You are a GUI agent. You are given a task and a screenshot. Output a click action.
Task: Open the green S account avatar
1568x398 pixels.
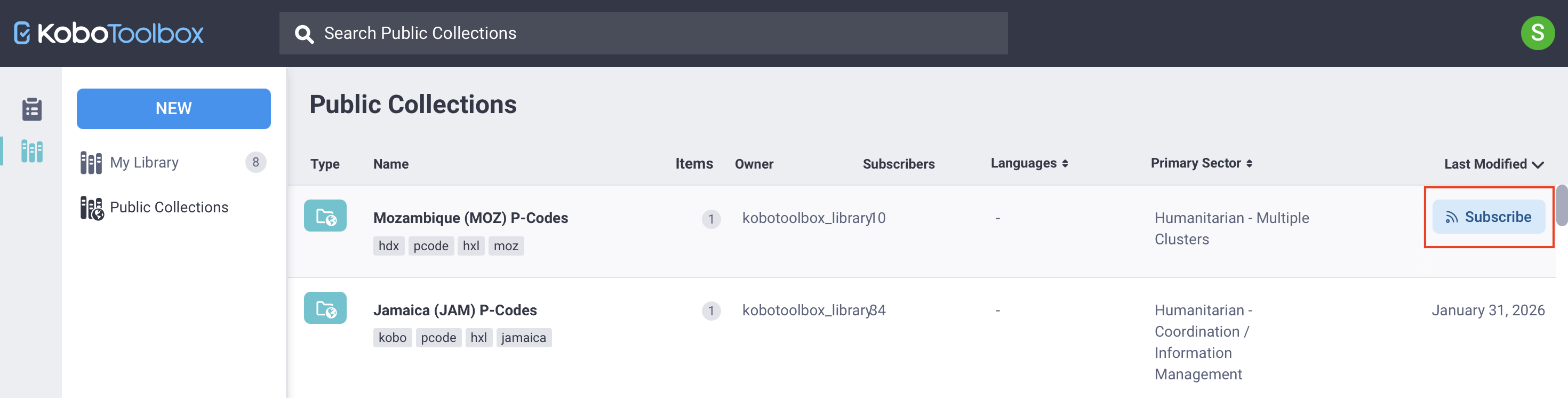pyautogui.click(x=1537, y=33)
